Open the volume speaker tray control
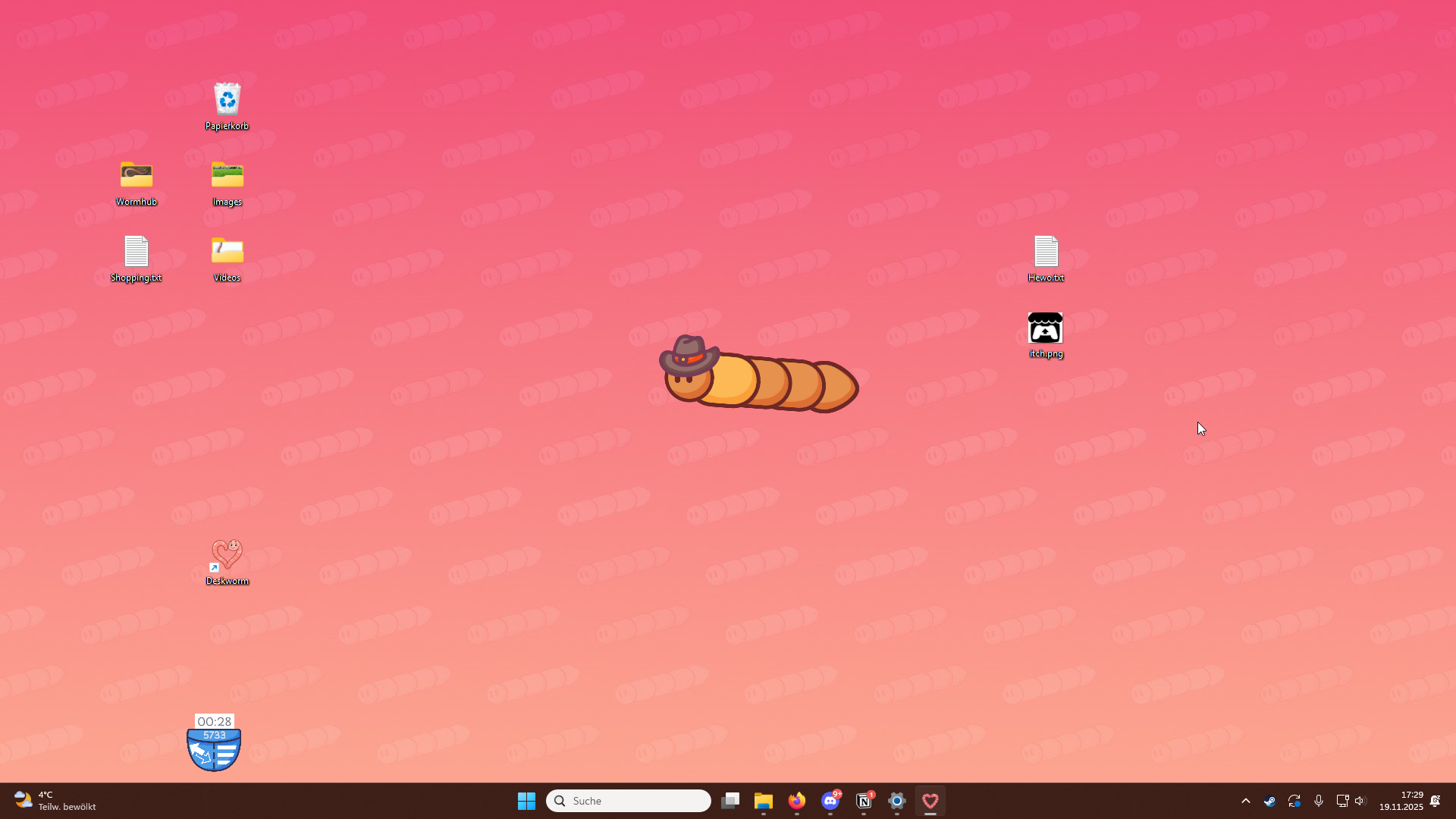This screenshot has width=1456, height=819. tap(1360, 801)
